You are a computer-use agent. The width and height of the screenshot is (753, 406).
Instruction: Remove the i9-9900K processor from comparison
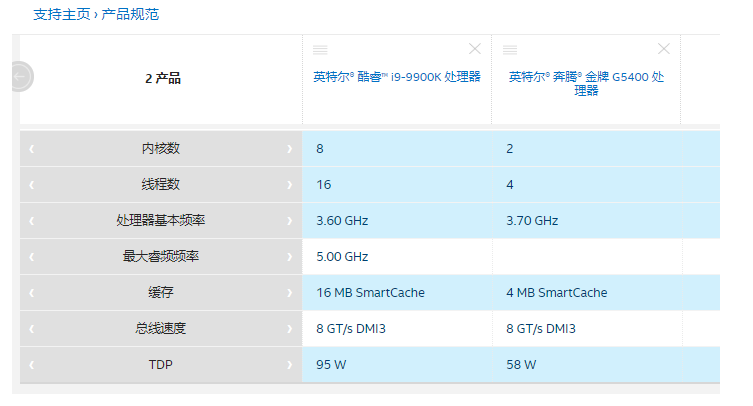coord(474,49)
